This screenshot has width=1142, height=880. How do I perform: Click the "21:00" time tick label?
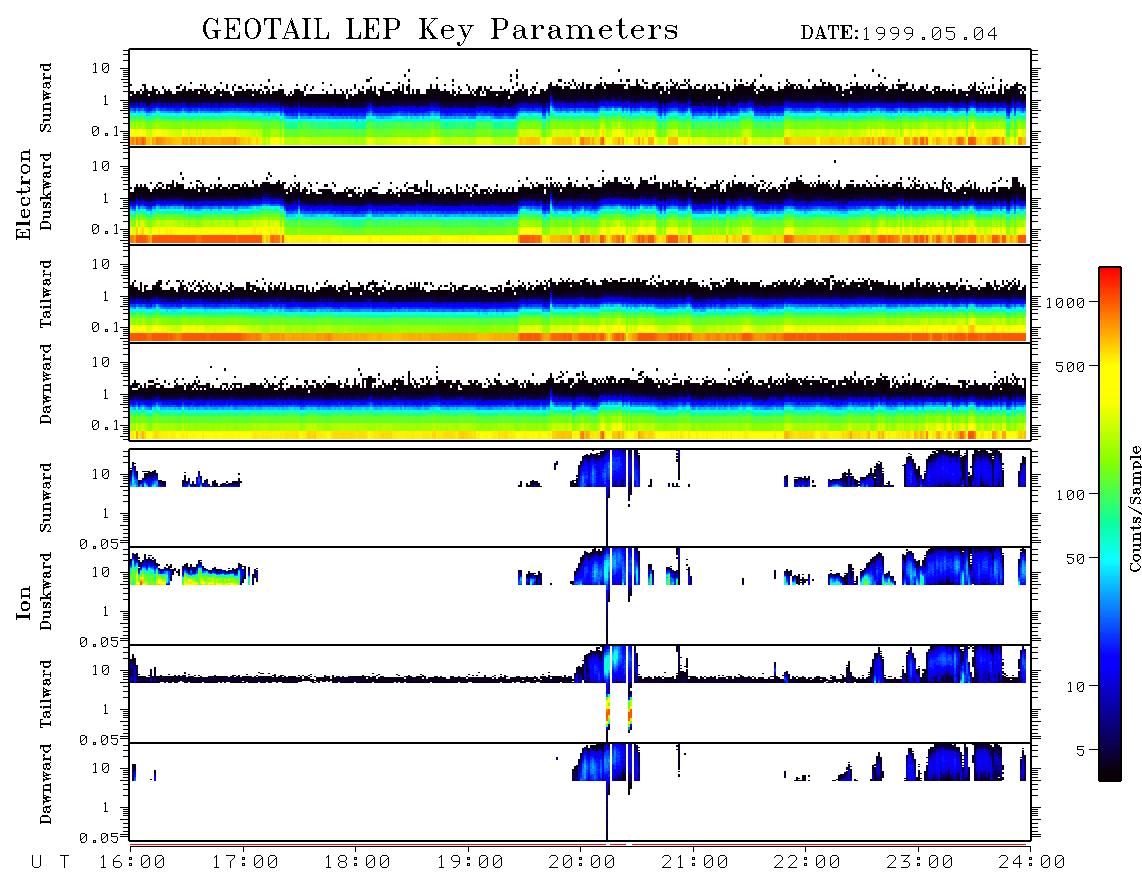click(x=695, y=863)
